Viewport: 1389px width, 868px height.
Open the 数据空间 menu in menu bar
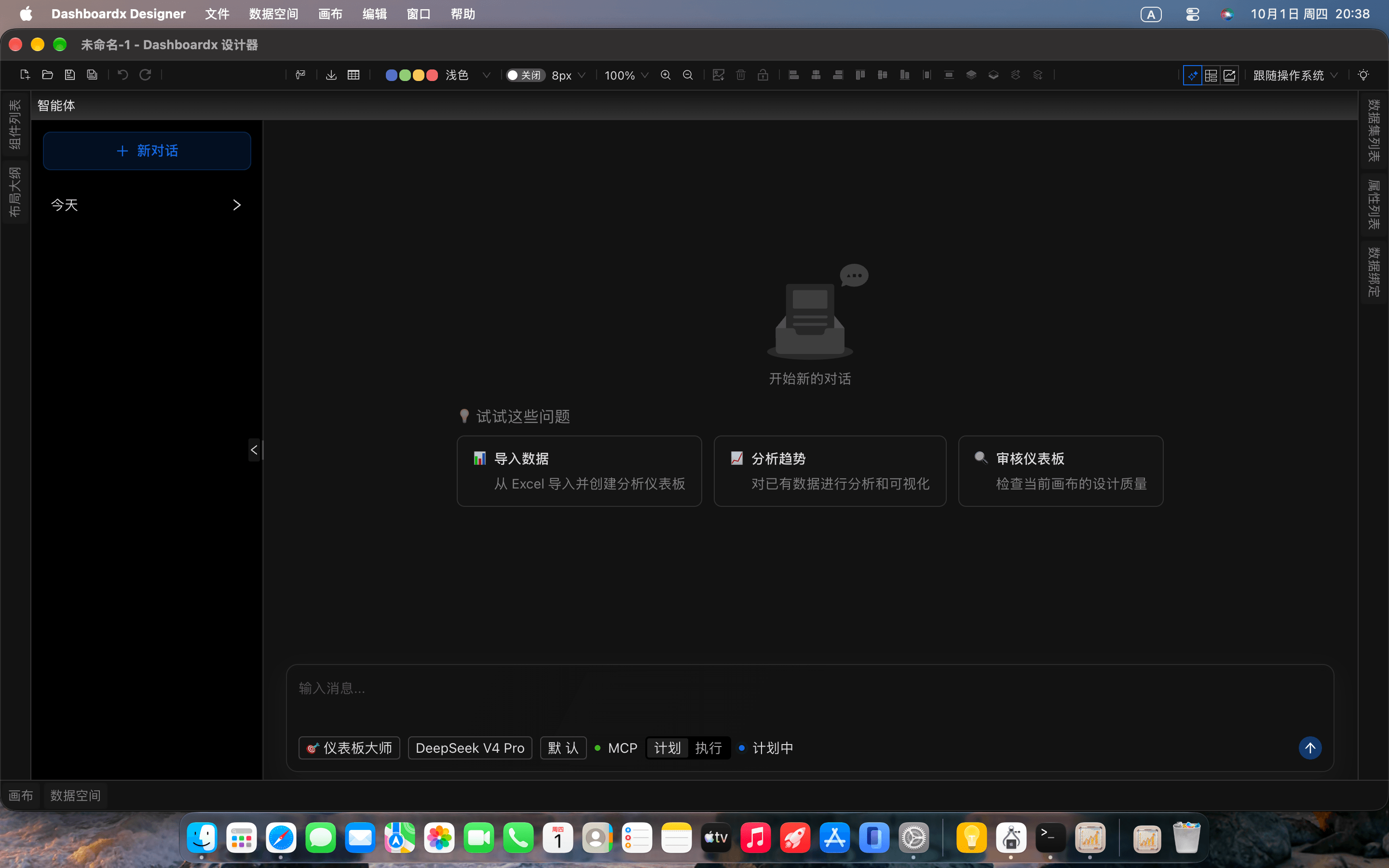click(274, 14)
